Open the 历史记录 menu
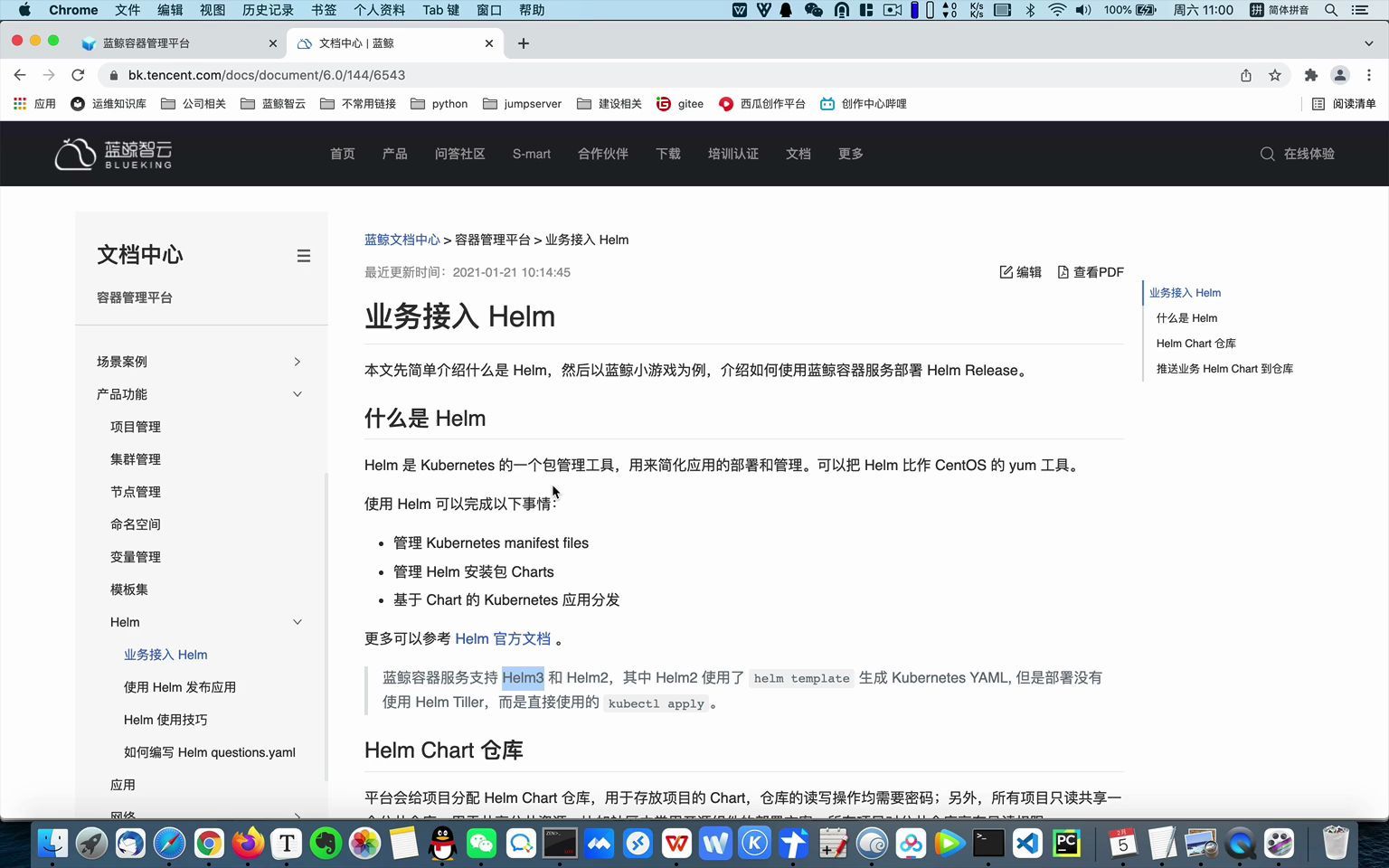 (268, 10)
